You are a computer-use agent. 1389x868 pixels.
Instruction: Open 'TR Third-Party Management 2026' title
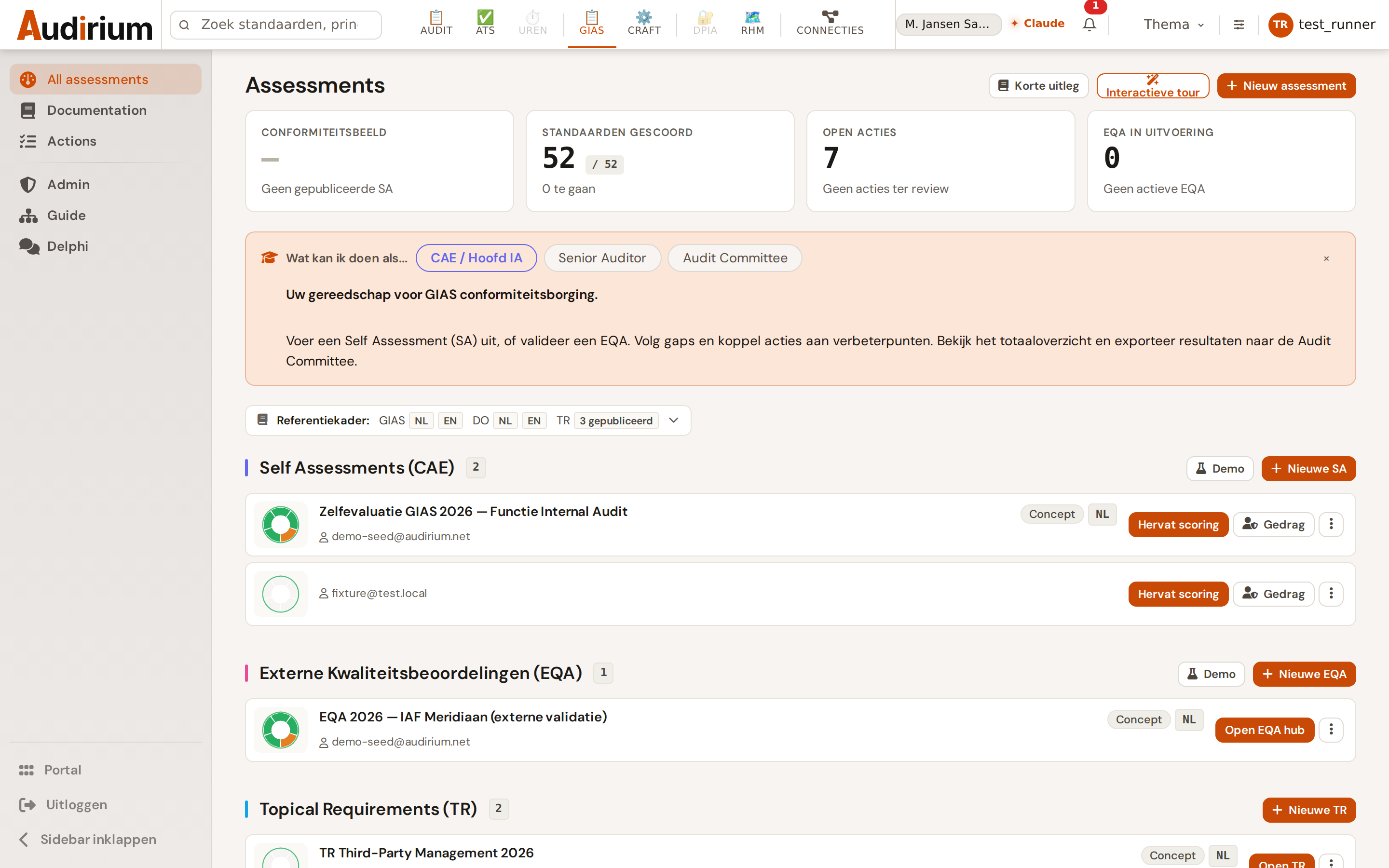pos(426,853)
